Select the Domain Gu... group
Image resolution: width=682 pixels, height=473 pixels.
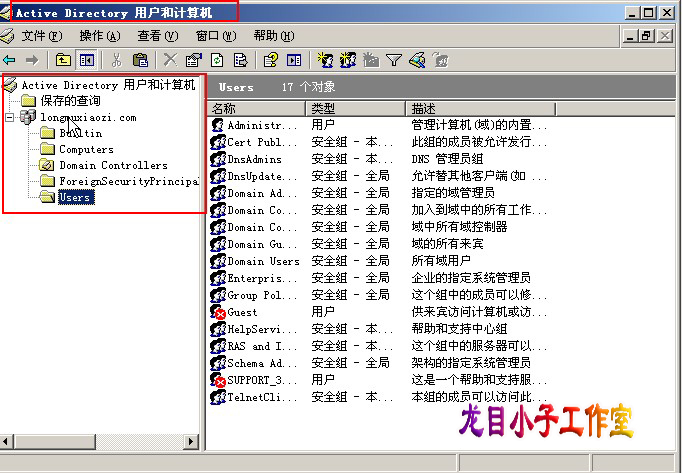pyautogui.click(x=262, y=244)
